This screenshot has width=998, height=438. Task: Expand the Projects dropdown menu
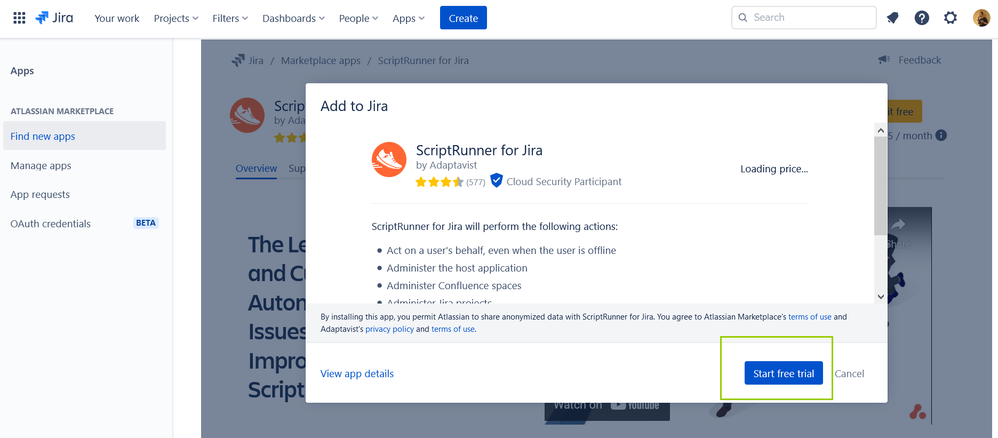176,18
